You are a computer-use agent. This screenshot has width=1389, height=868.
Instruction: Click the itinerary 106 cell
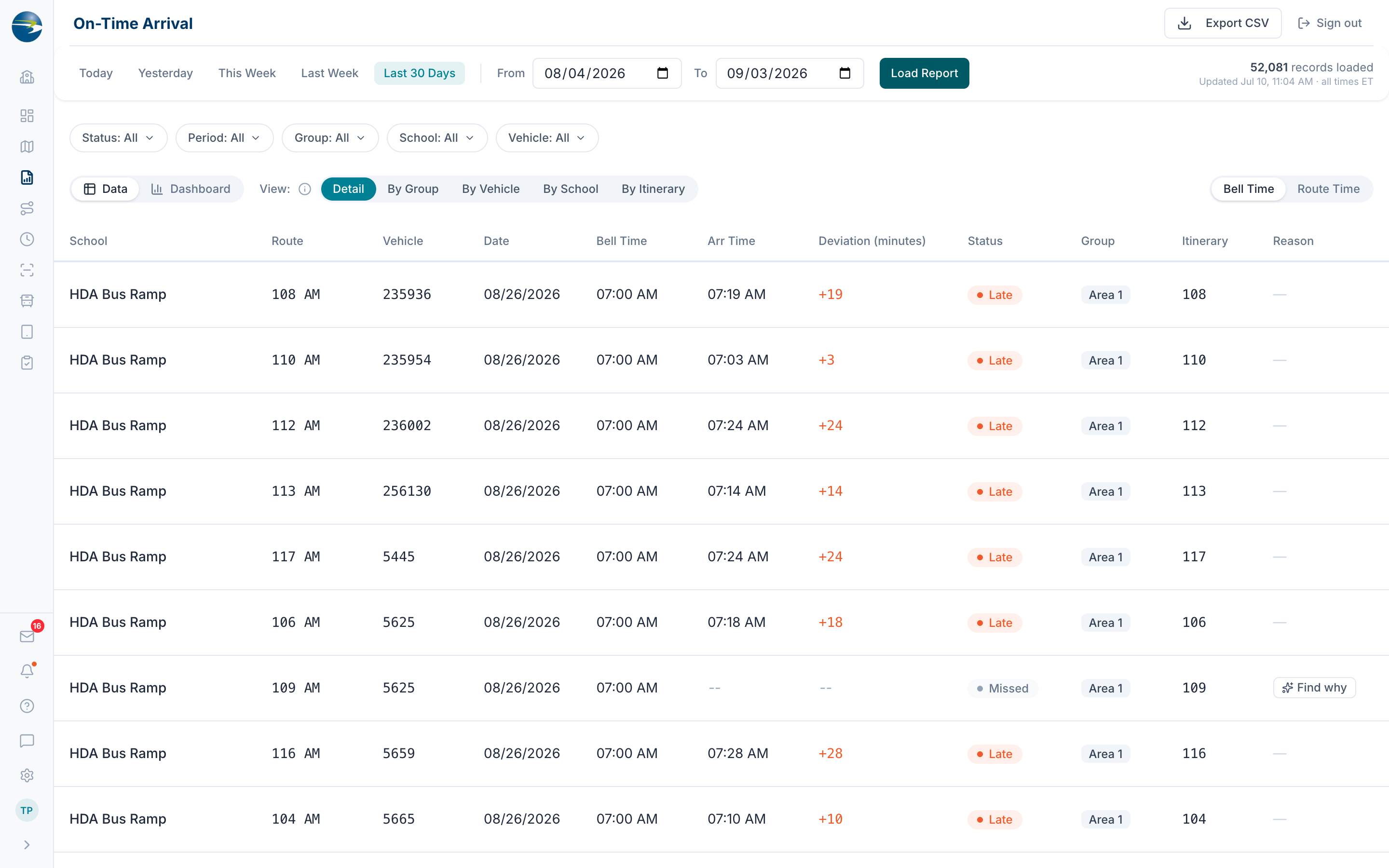[1194, 622]
